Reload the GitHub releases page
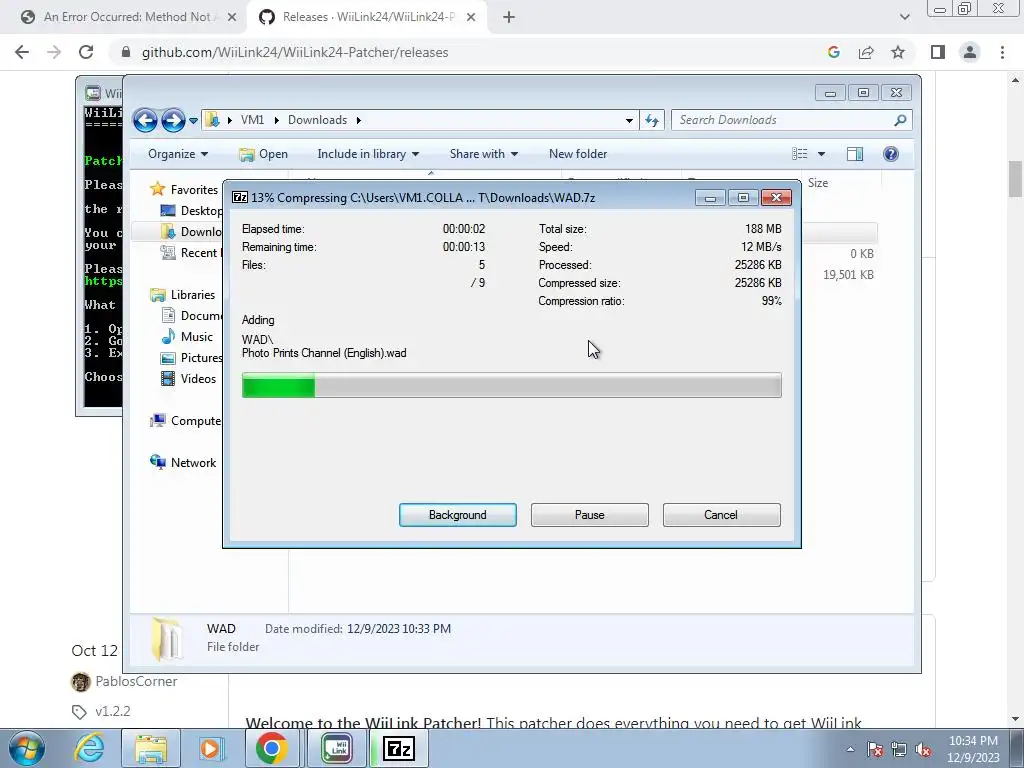Screen dimensions: 1024x768 86,52
